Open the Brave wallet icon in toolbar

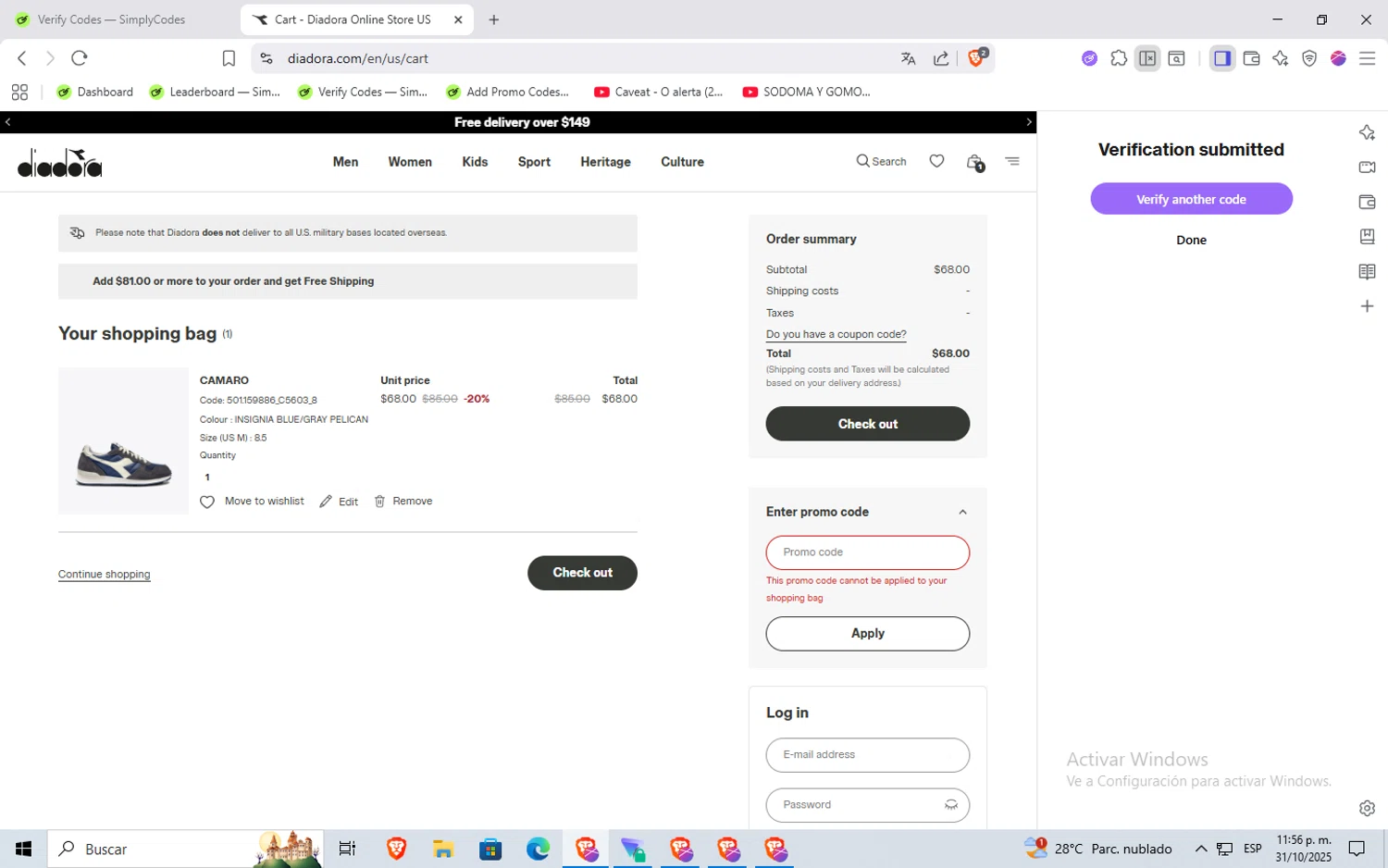pyautogui.click(x=1251, y=58)
